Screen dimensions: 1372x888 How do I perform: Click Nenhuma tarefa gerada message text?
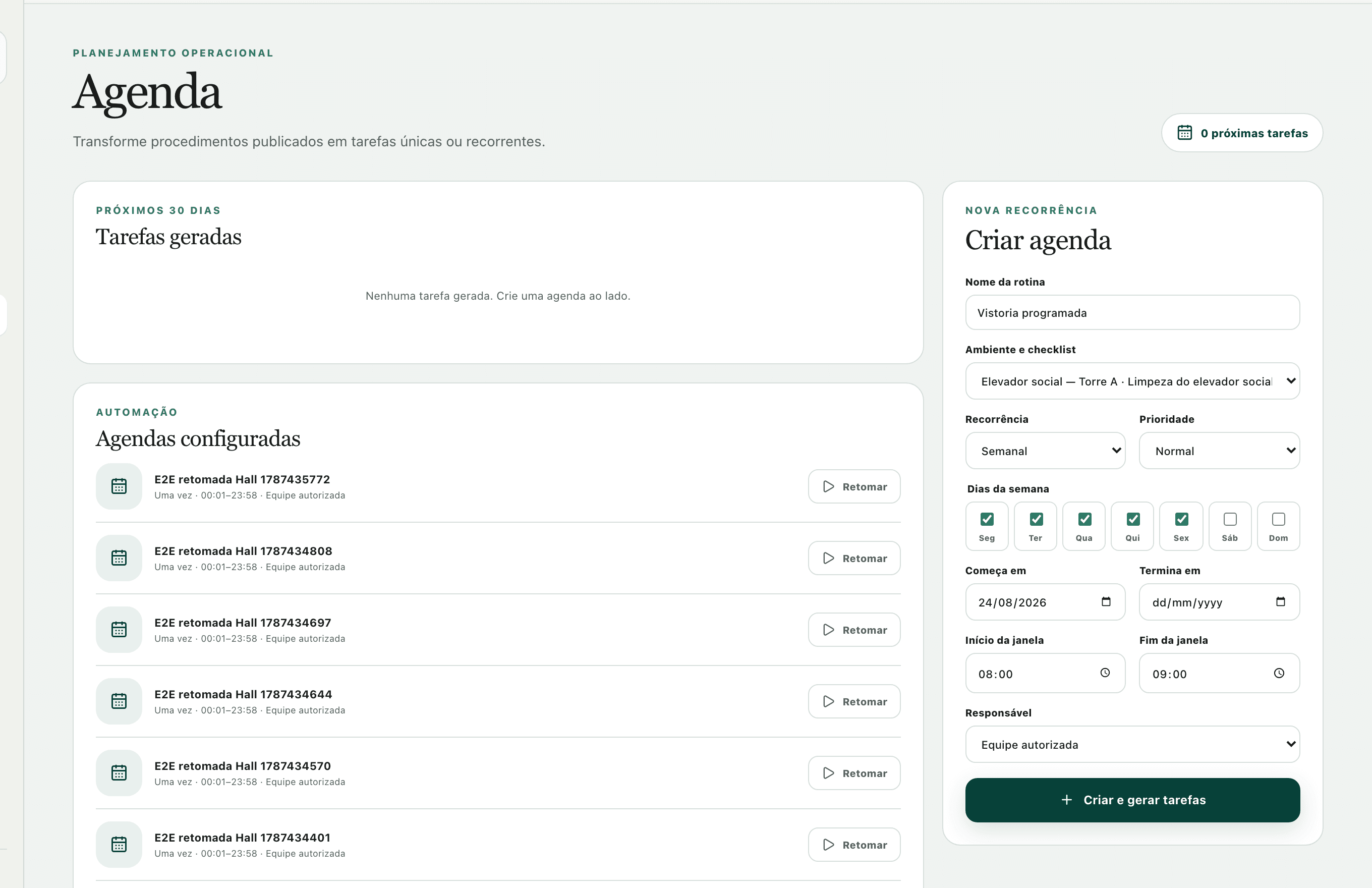[498, 295]
